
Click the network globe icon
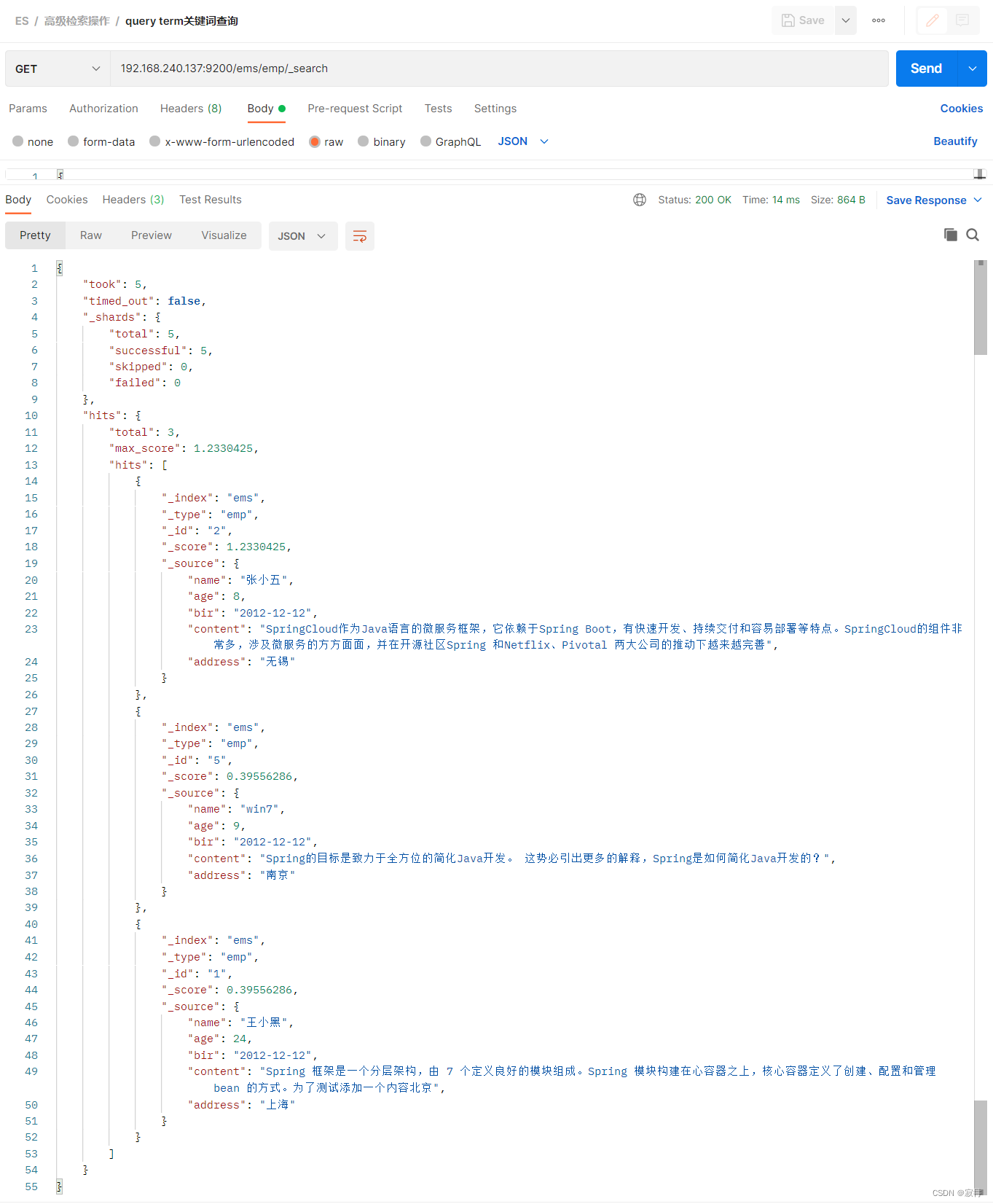640,200
